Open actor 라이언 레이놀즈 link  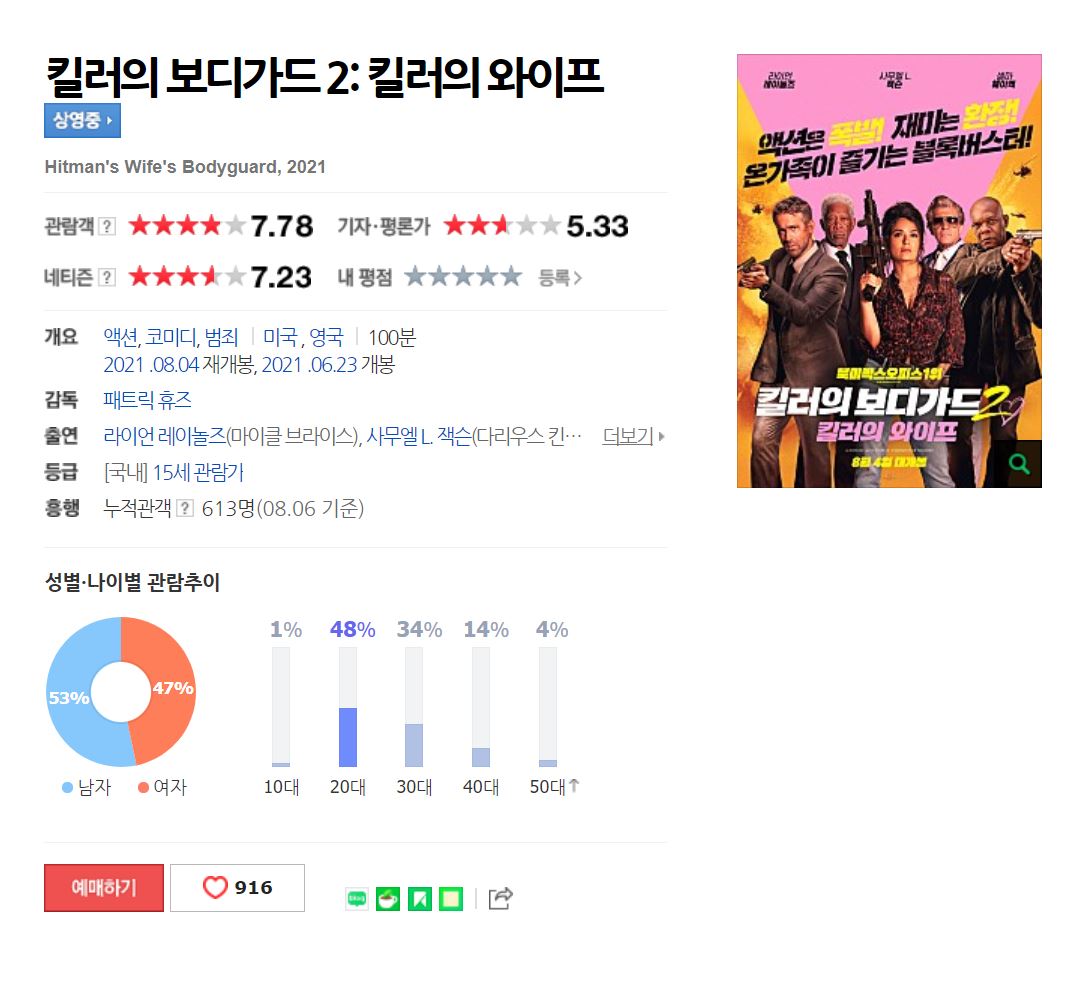coord(164,436)
